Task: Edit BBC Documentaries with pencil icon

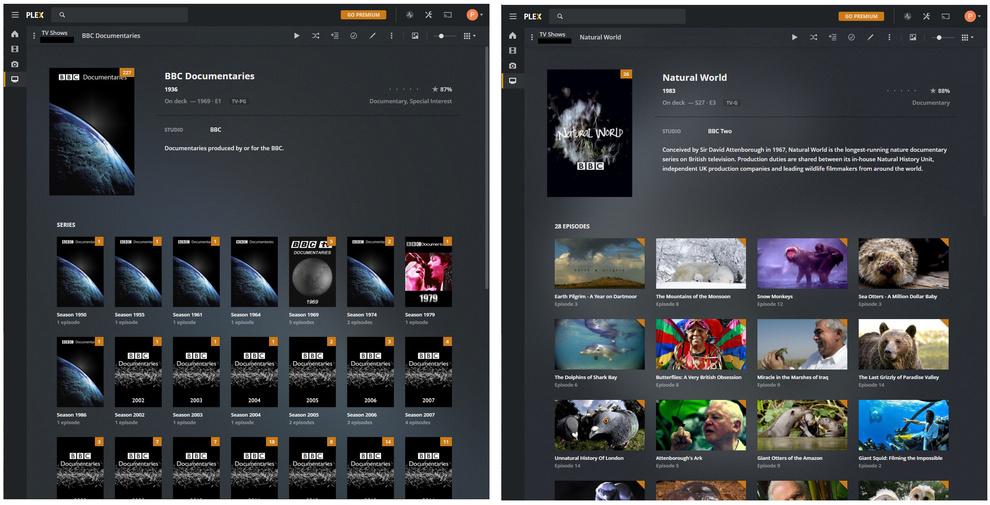Action: point(373,36)
